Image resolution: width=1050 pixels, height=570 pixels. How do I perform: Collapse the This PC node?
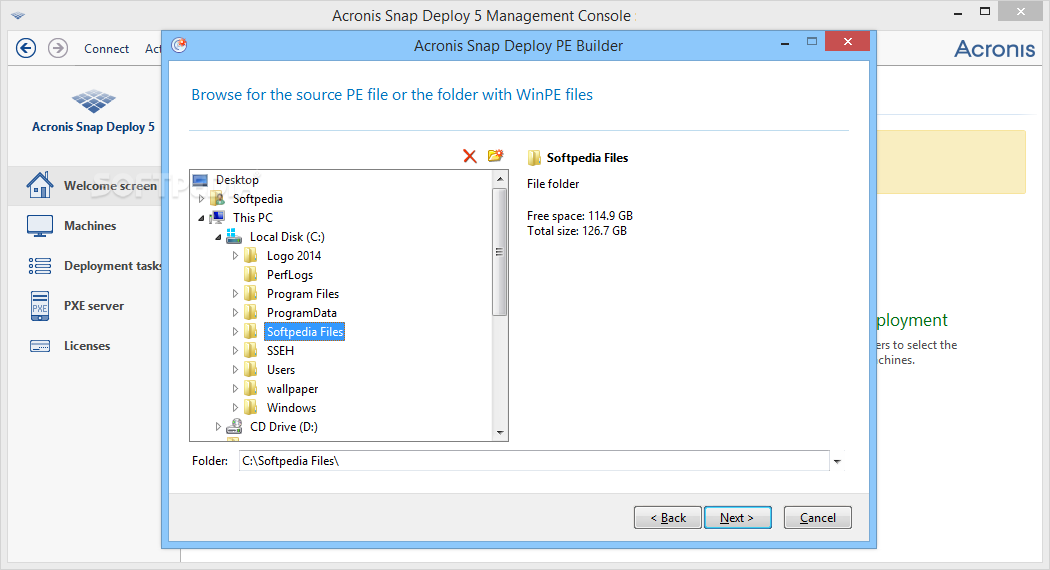click(201, 218)
